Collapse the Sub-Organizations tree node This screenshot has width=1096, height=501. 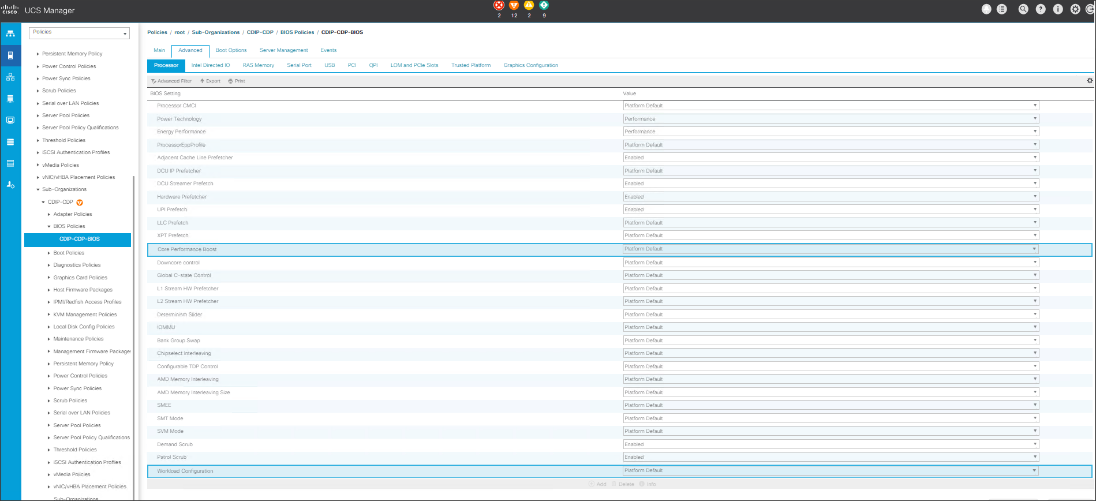pos(38,189)
